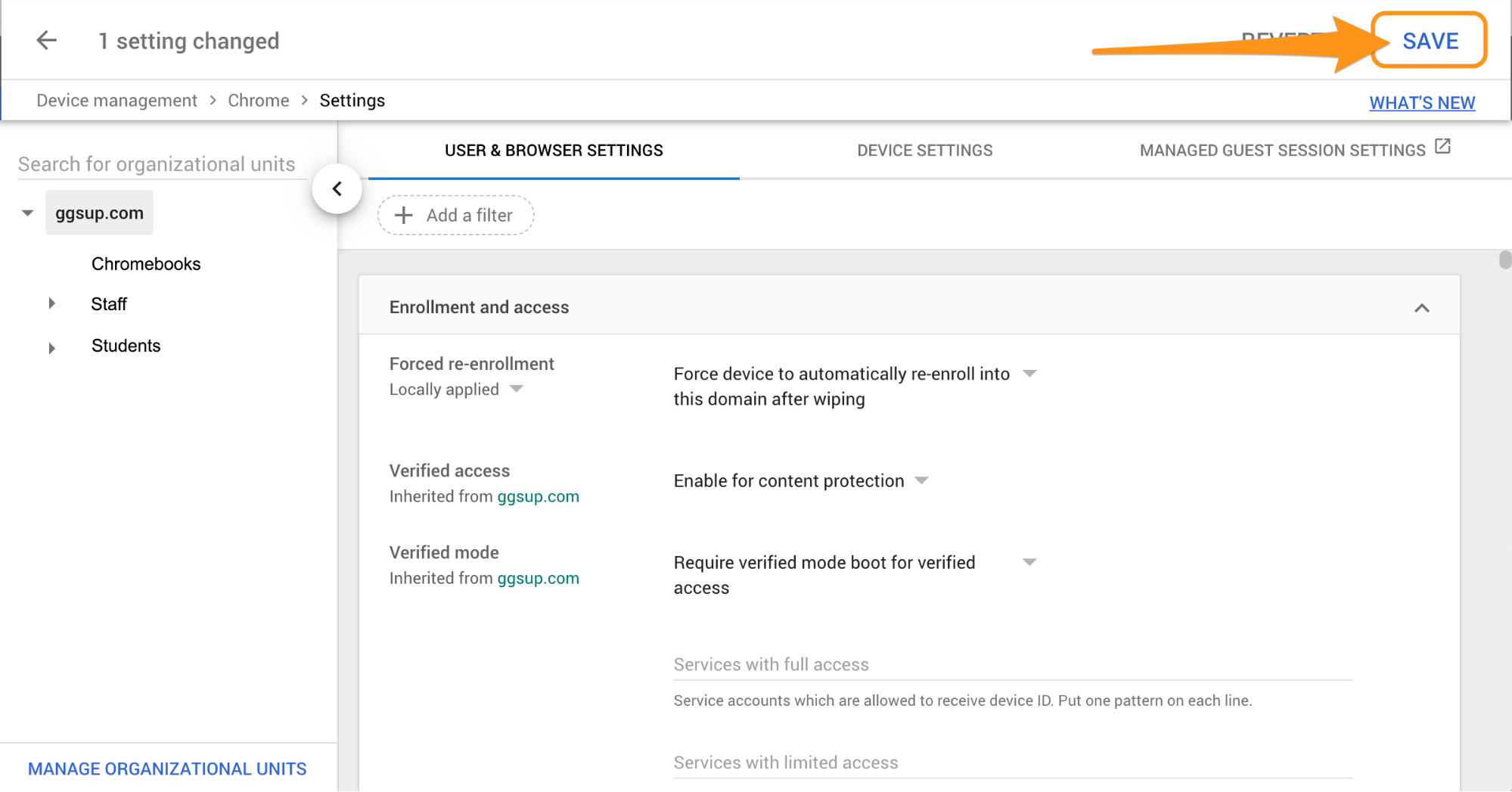1512x792 pixels.
Task: Expand the Students organizational unit
Action: [x=51, y=348]
